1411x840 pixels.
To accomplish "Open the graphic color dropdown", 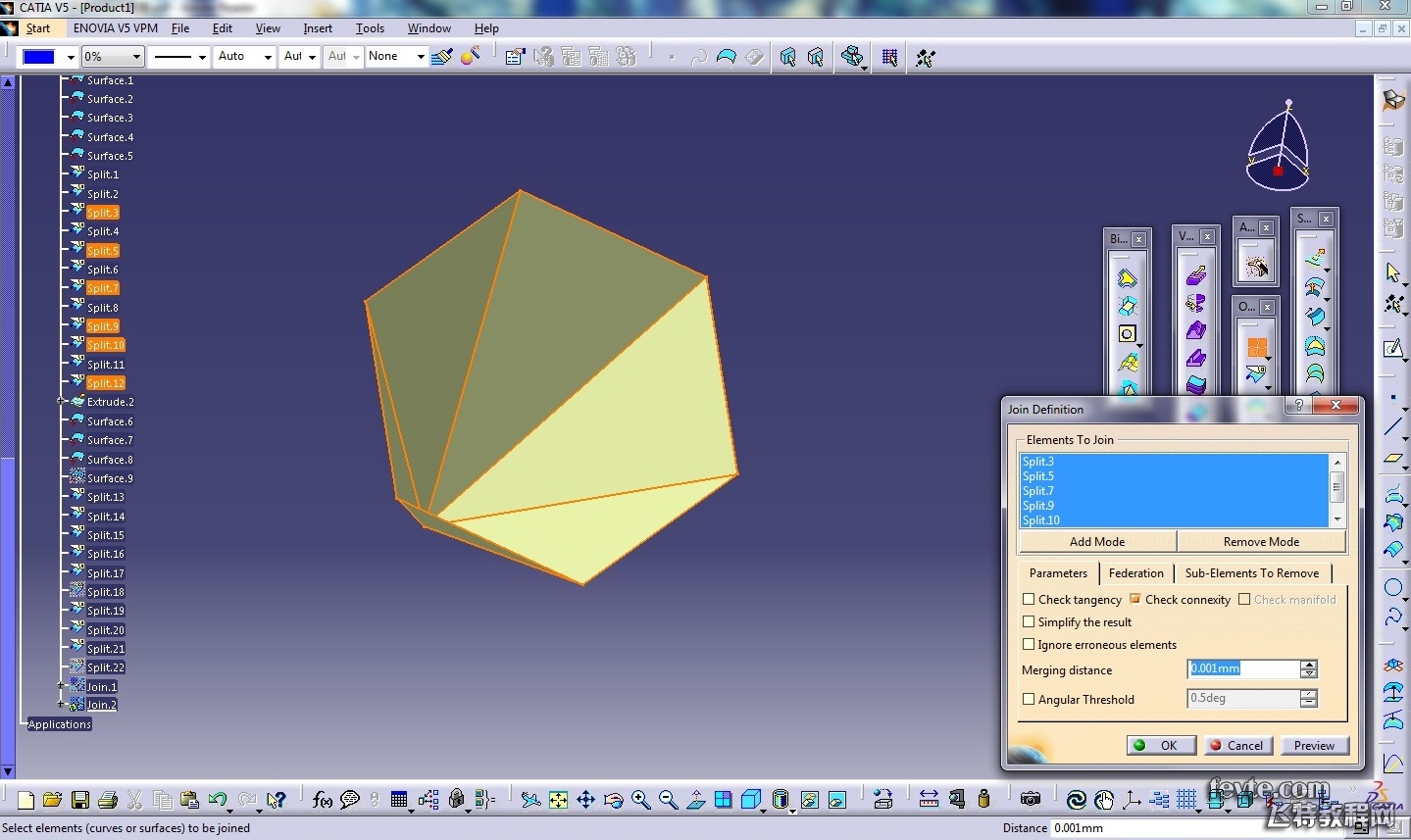I will coord(71,57).
